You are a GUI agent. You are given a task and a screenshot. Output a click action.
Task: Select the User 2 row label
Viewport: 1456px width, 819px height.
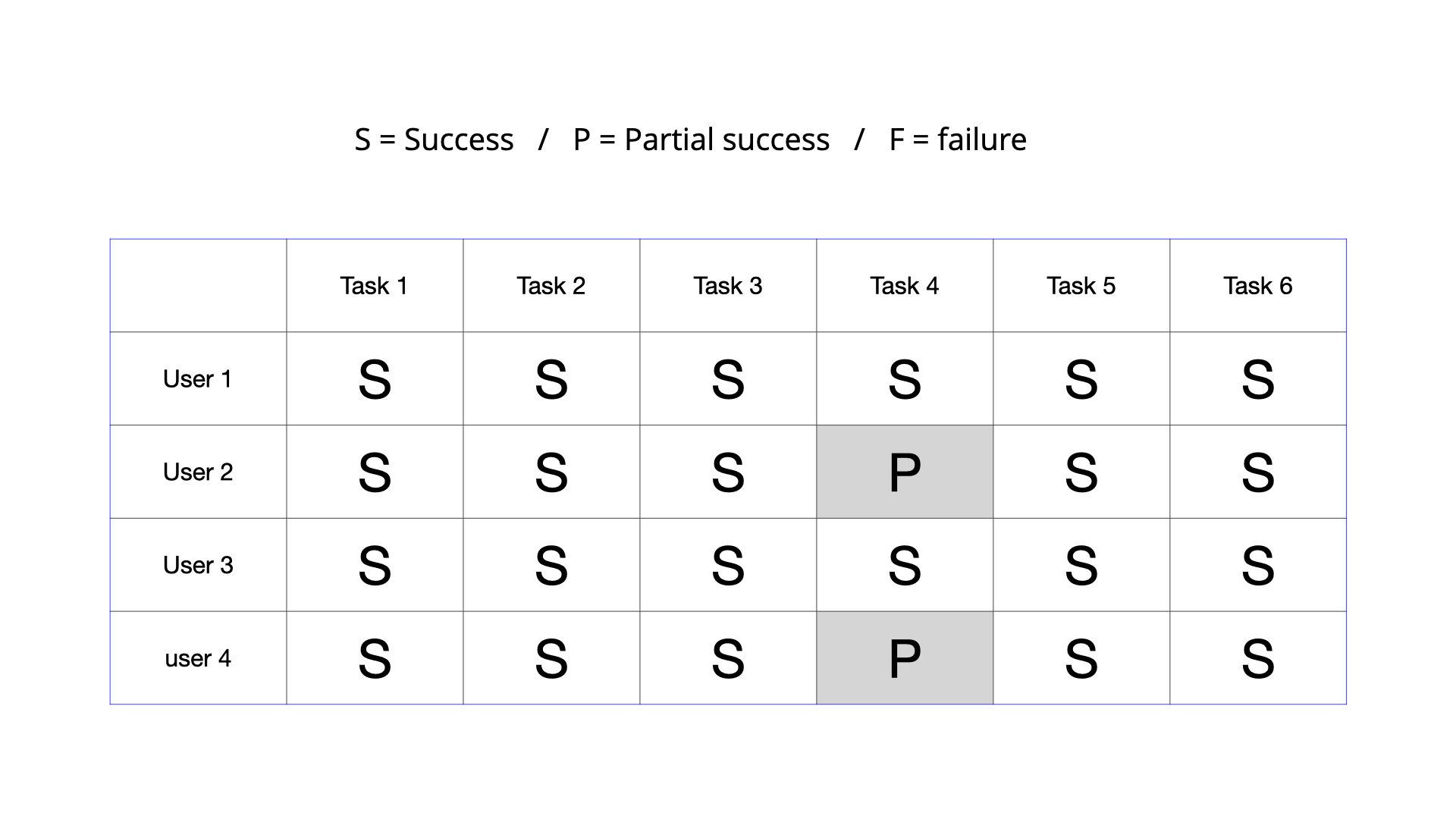click(198, 472)
